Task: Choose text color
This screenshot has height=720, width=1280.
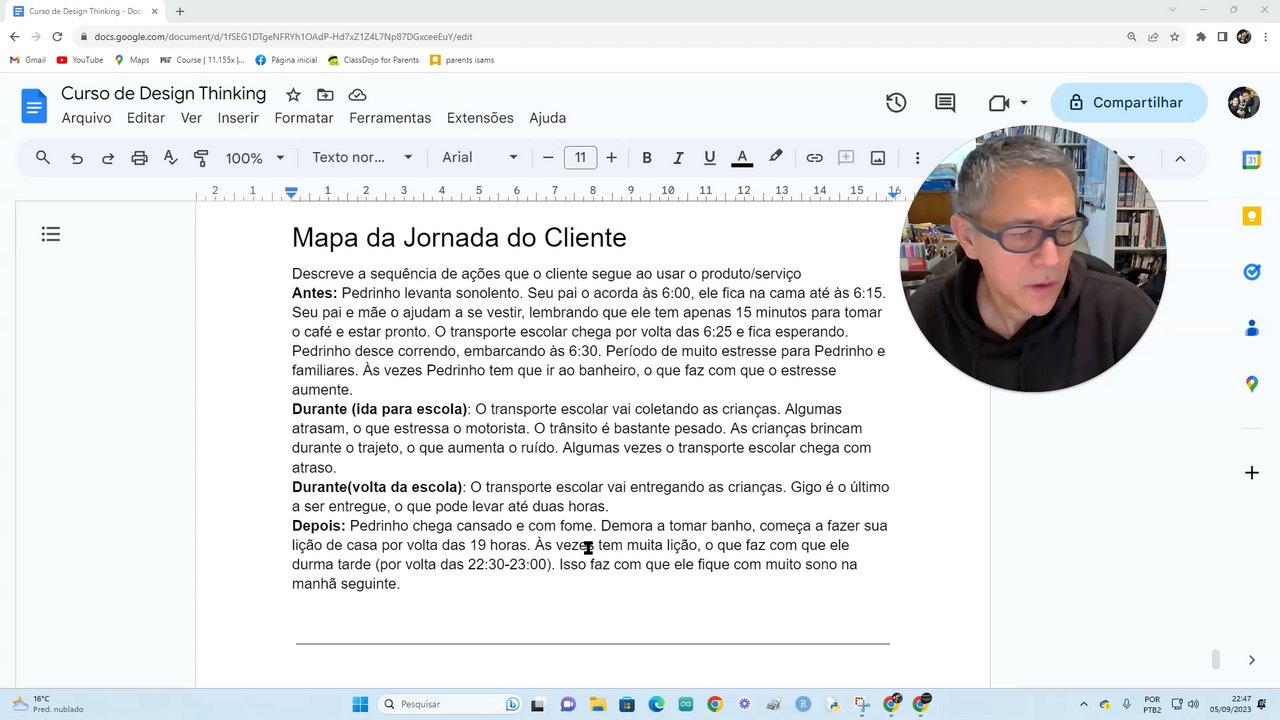Action: [742, 158]
